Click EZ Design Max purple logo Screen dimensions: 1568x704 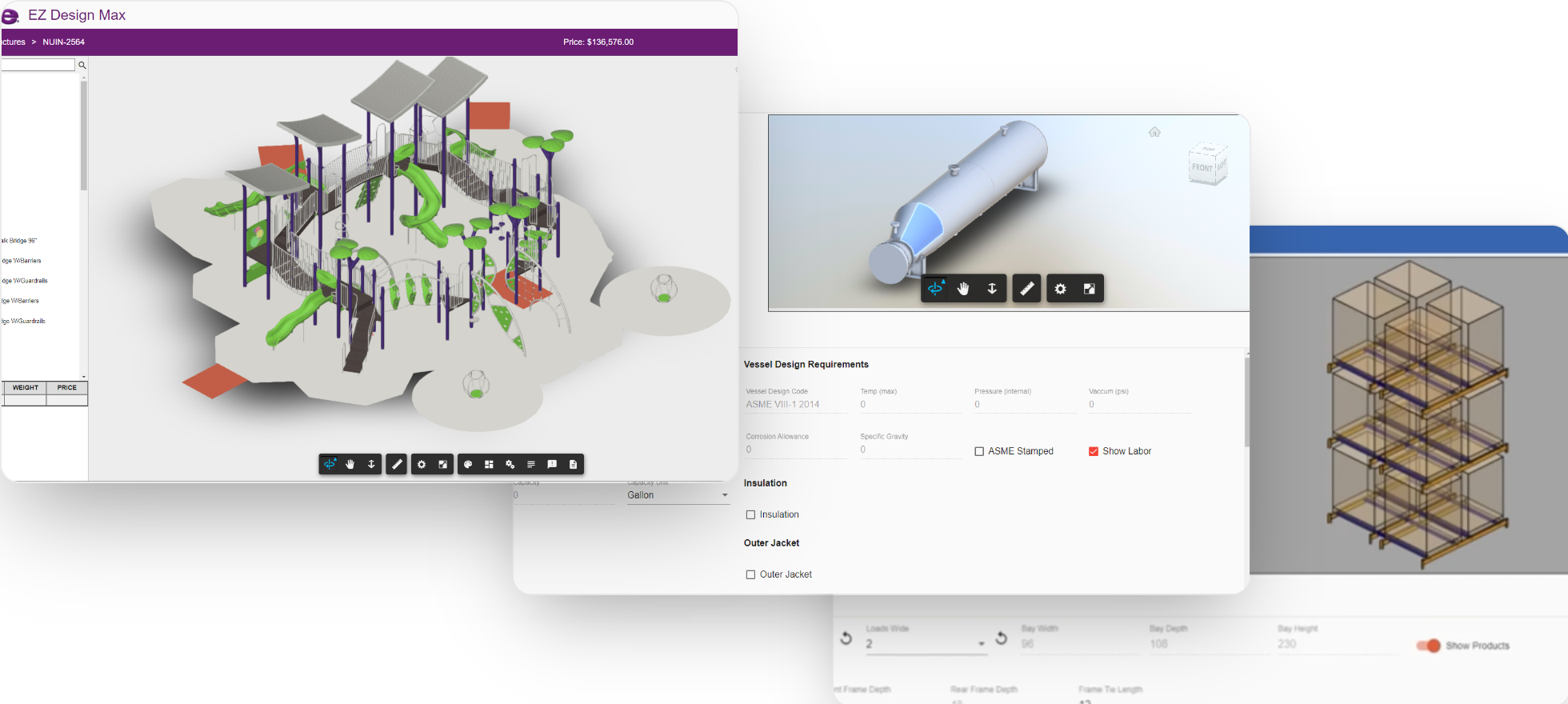point(10,15)
